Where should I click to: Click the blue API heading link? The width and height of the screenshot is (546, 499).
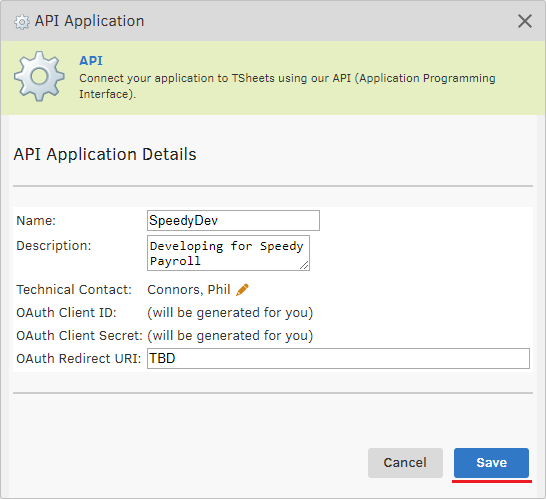click(x=91, y=61)
